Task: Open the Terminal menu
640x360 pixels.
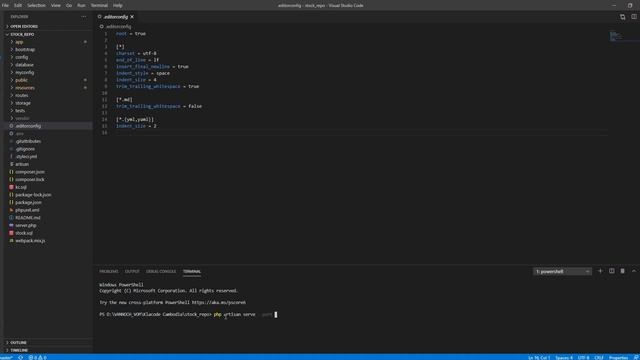Action: pos(99,5)
